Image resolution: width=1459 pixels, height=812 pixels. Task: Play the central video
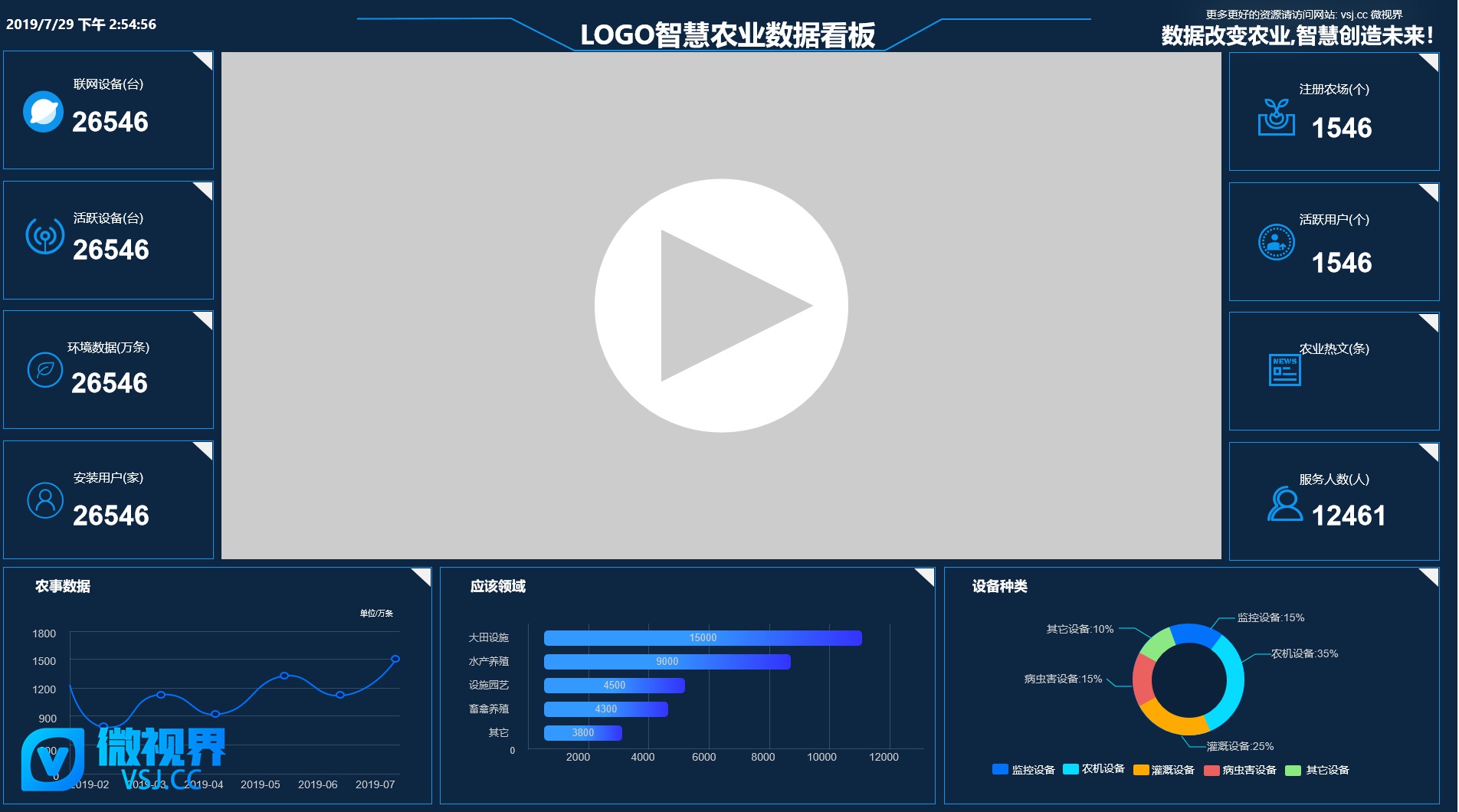click(x=721, y=305)
